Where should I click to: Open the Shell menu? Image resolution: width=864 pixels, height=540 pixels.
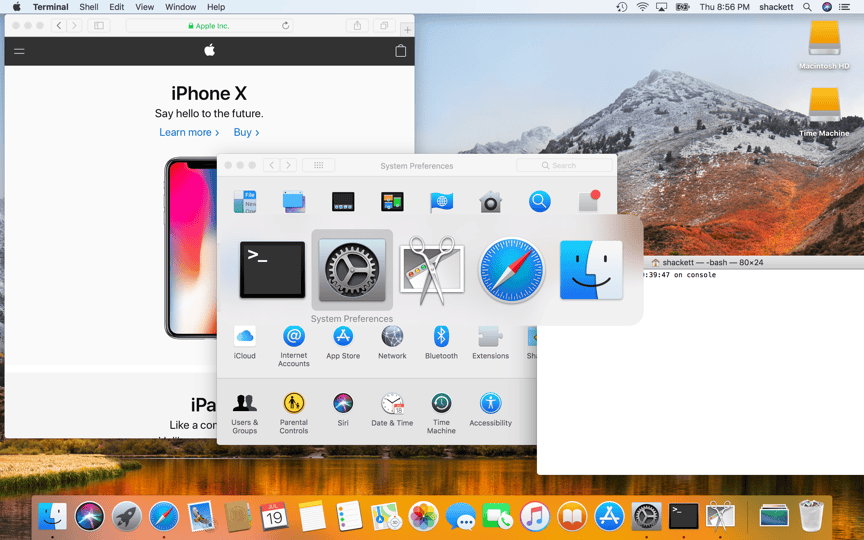click(x=89, y=7)
